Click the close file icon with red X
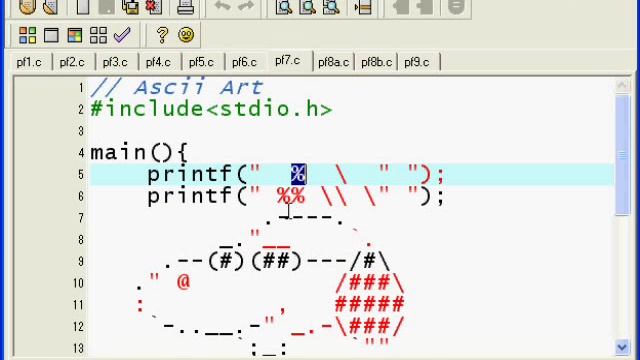Image resolution: width=640 pixels, height=360 pixels. pyautogui.click(x=154, y=7)
